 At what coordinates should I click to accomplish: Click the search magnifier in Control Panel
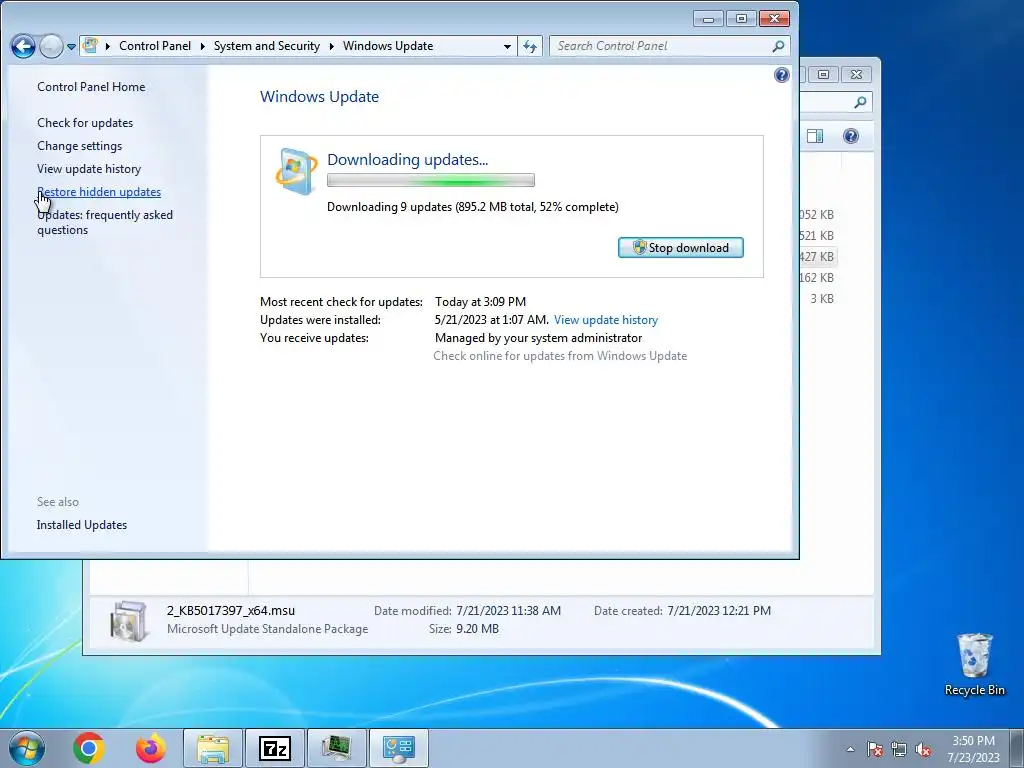coord(778,46)
